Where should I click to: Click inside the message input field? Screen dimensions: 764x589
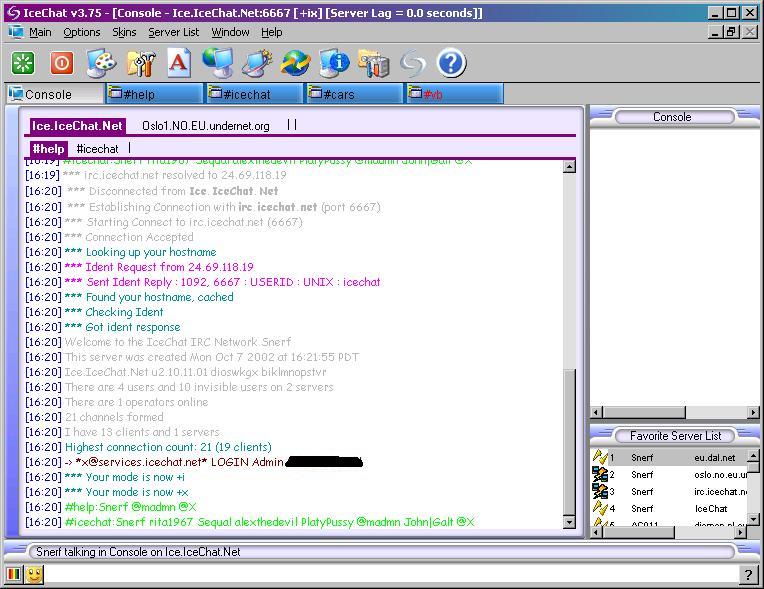pyautogui.click(x=391, y=575)
